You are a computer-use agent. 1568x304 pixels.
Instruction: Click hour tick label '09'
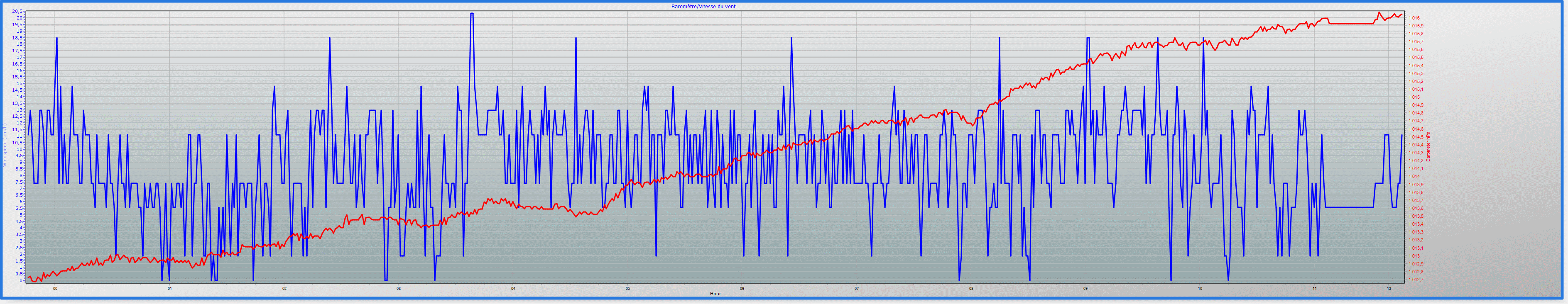tap(1085, 289)
